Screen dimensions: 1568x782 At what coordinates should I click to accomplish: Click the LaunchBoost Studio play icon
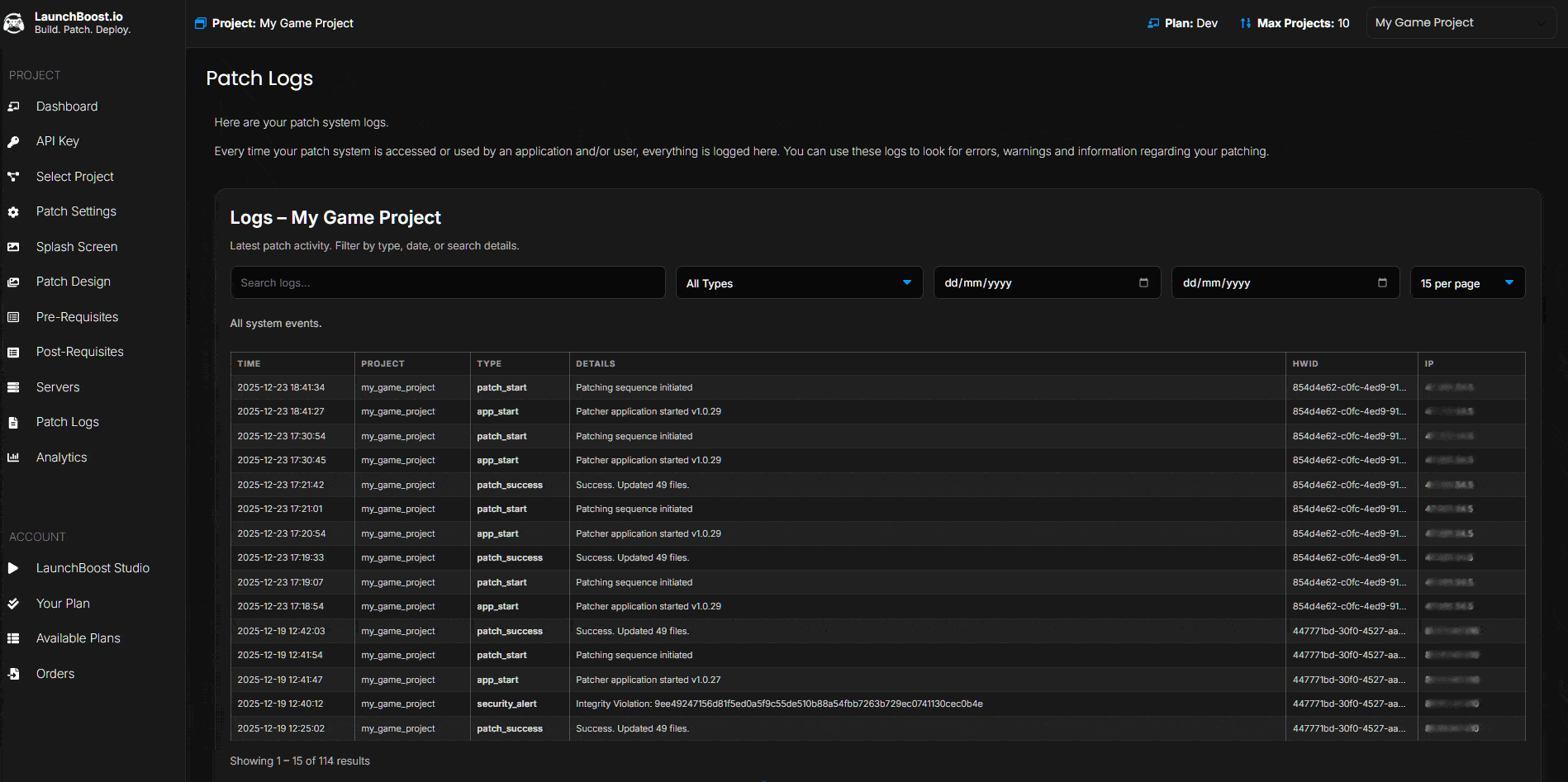(13, 568)
